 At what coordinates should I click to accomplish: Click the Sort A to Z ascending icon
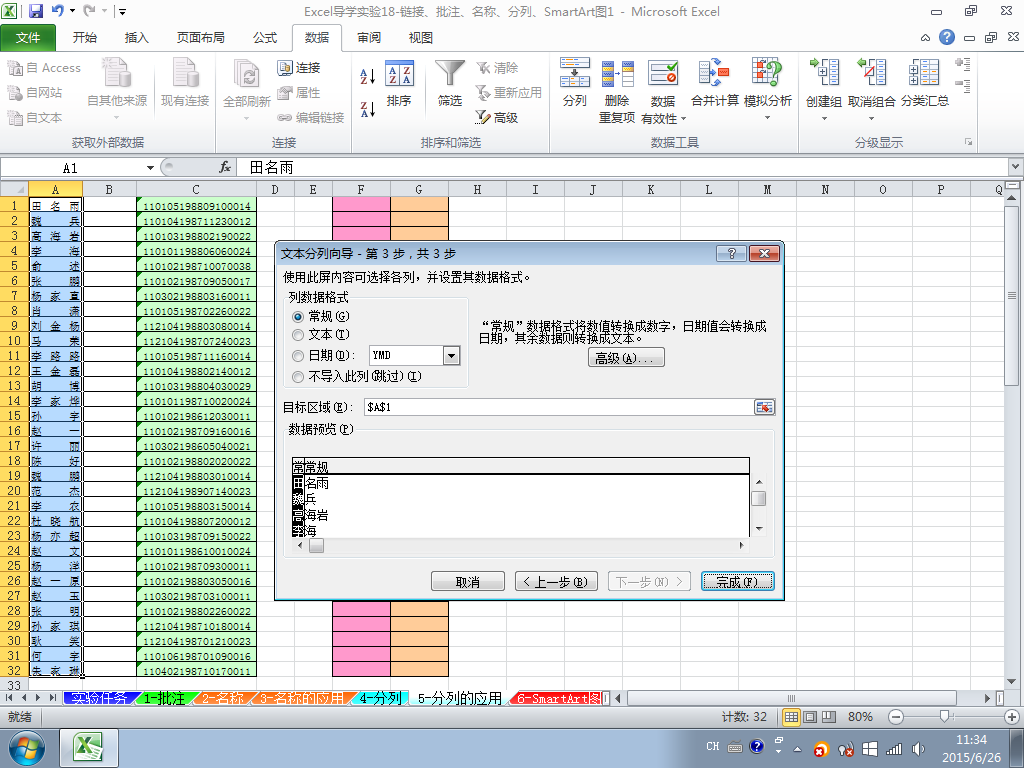368,76
